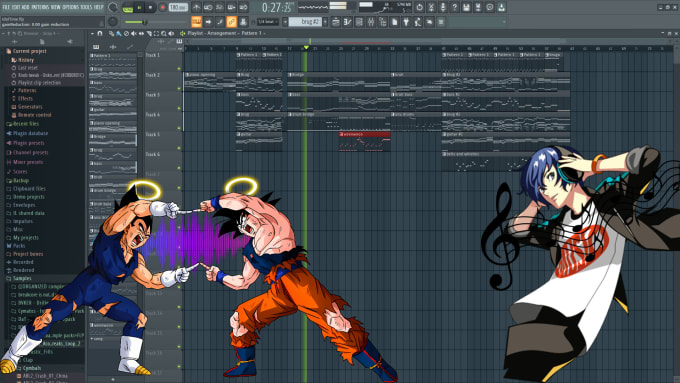Image resolution: width=680 pixels, height=383 pixels.
Task: Click the stop button in transport
Action: click(150, 7)
